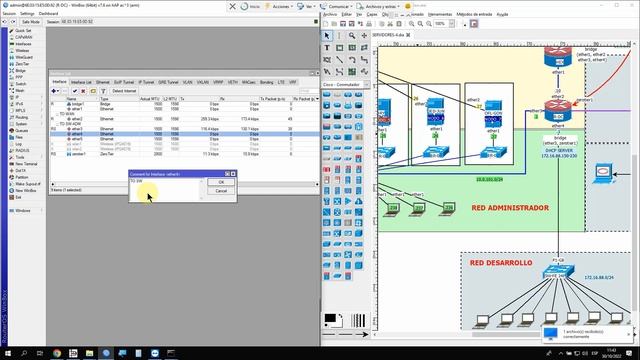Viewport: 640px width, 360px height.
Task: Open Cisco - Conmutador sheet dropdown
Action: click(x=346, y=84)
